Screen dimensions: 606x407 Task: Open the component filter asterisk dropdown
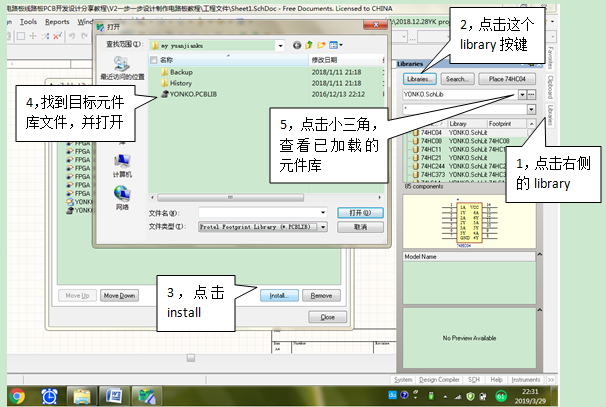tap(531, 109)
